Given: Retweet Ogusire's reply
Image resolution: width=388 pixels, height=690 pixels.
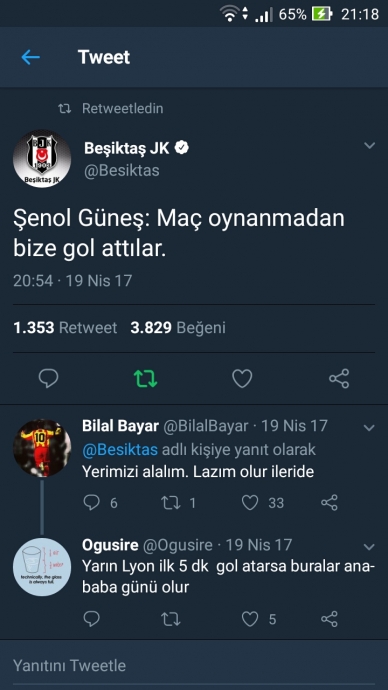Looking at the screenshot, I should pyautogui.click(x=171, y=619).
